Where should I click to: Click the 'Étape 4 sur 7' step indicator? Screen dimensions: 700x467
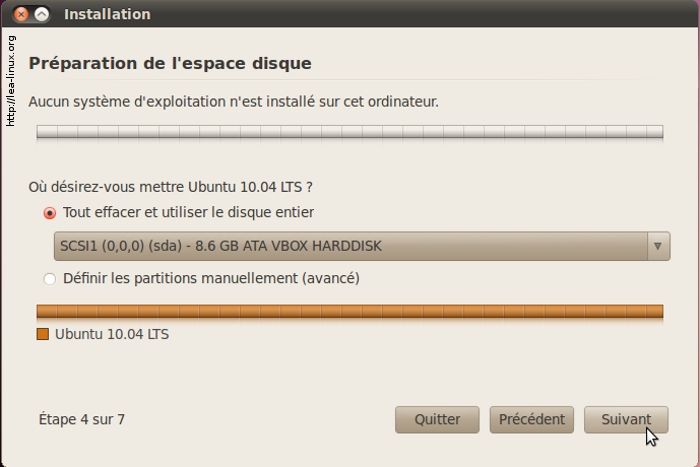pyautogui.click(x=82, y=420)
